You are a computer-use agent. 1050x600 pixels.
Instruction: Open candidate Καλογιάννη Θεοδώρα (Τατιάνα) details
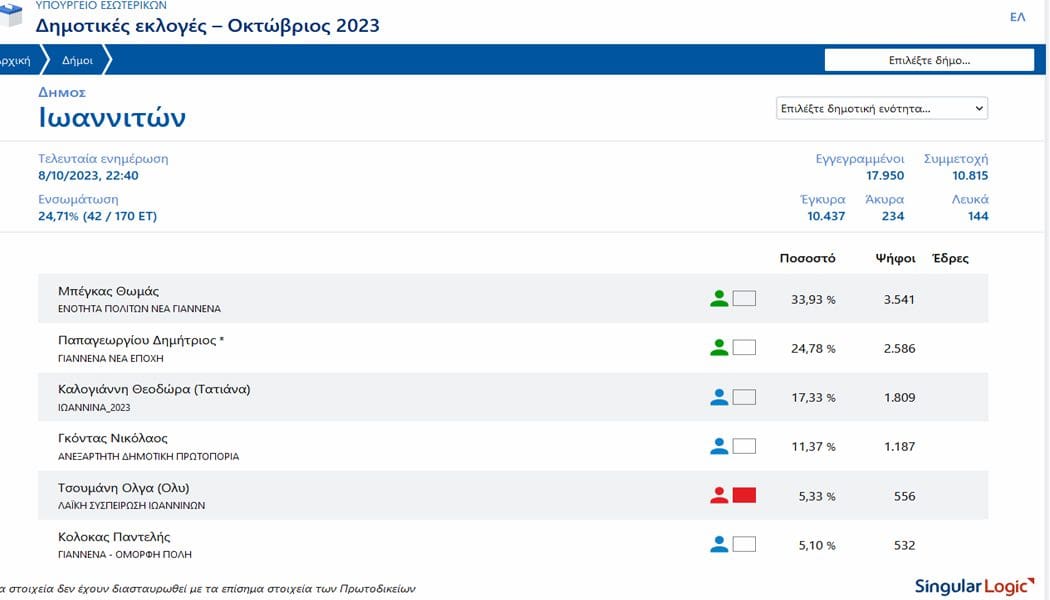pyautogui.click(x=154, y=389)
